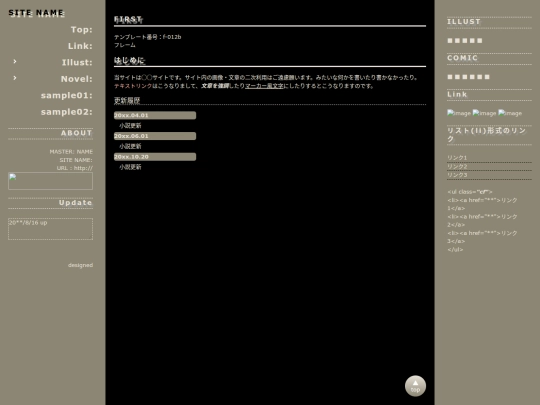
Task: Open リンク2 in the list
Action: tap(457, 166)
